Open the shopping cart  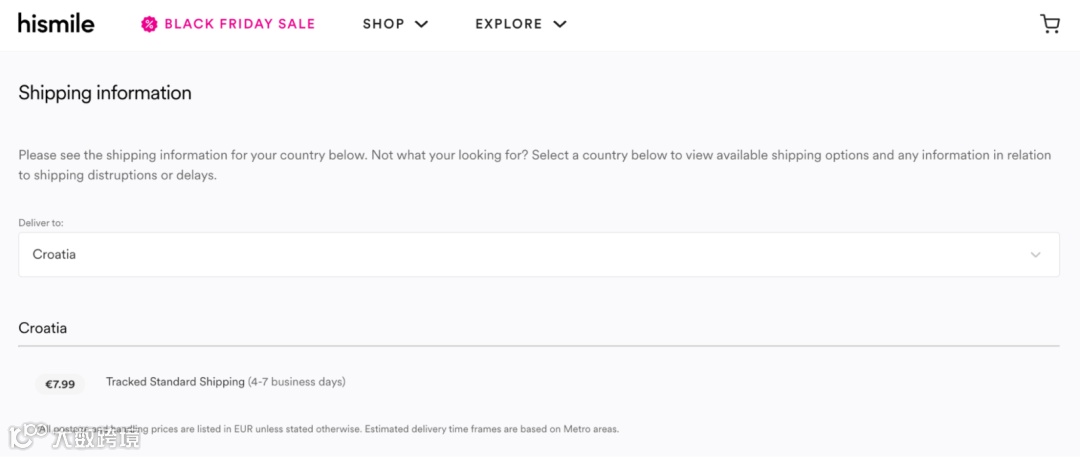click(1050, 24)
